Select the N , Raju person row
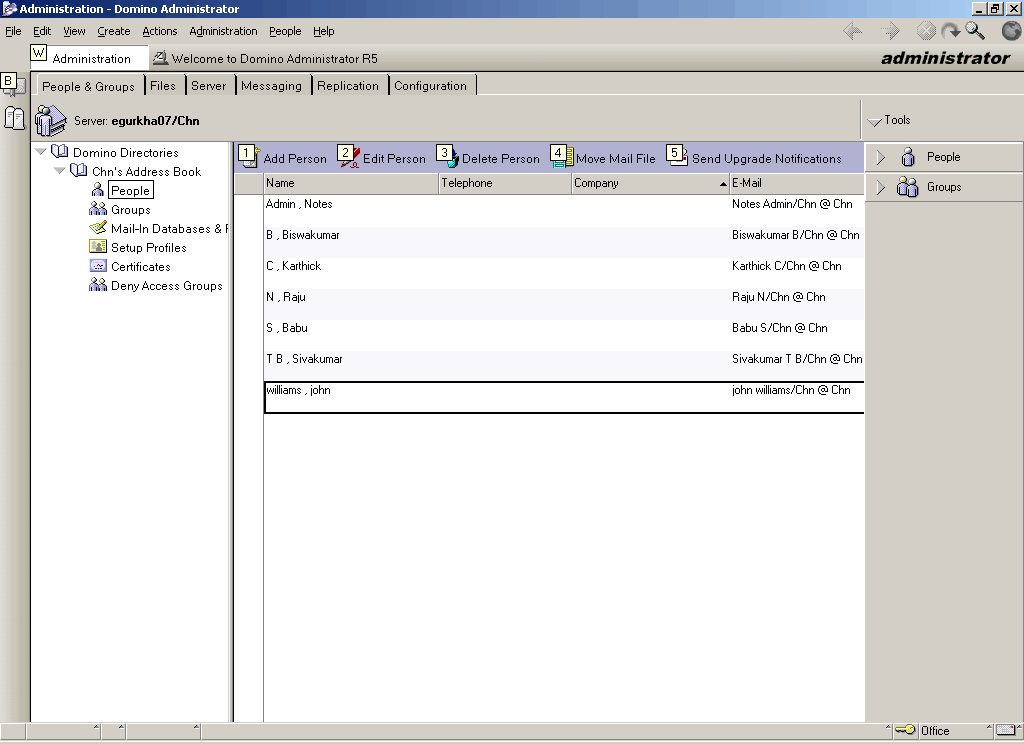The height and width of the screenshot is (744, 1024). [564, 304]
